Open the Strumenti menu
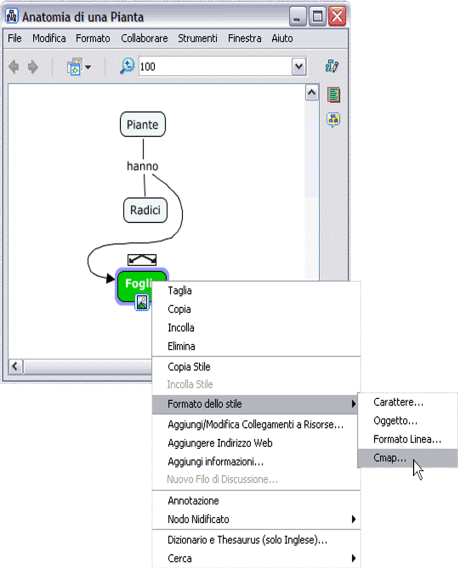 pyautogui.click(x=197, y=38)
